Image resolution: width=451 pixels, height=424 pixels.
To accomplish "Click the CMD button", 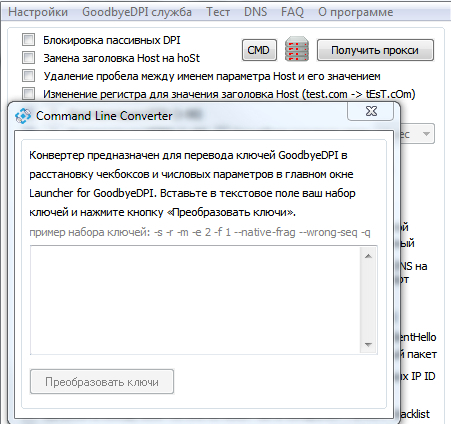I will pos(259,50).
